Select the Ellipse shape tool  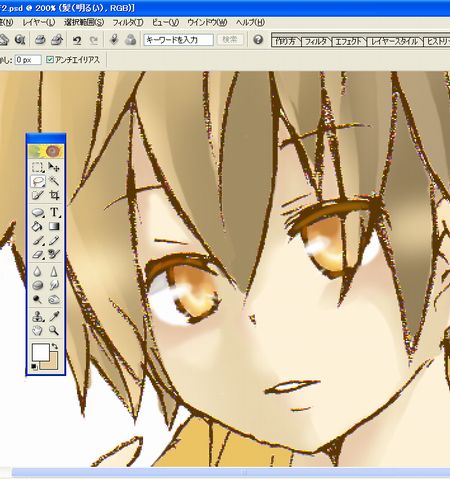[x=37, y=212]
